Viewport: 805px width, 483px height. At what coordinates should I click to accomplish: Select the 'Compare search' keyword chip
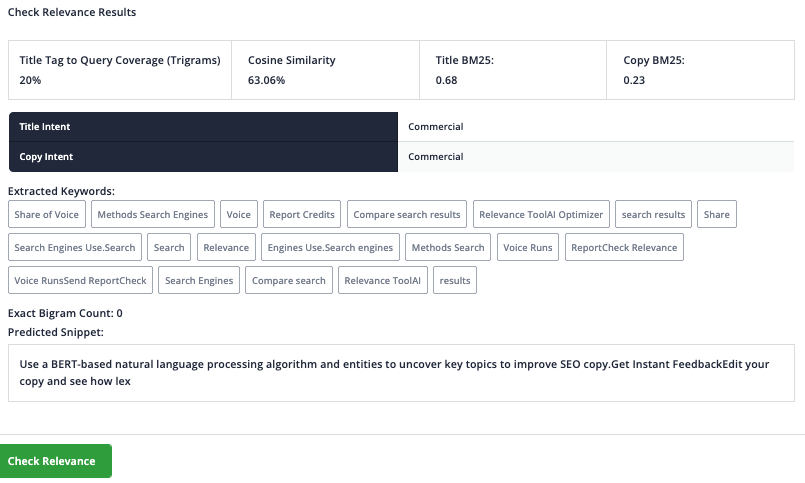pos(288,280)
